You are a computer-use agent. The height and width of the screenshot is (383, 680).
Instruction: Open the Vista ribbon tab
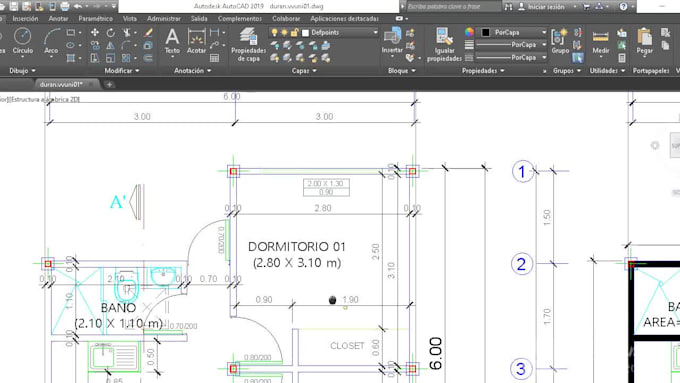coord(130,19)
